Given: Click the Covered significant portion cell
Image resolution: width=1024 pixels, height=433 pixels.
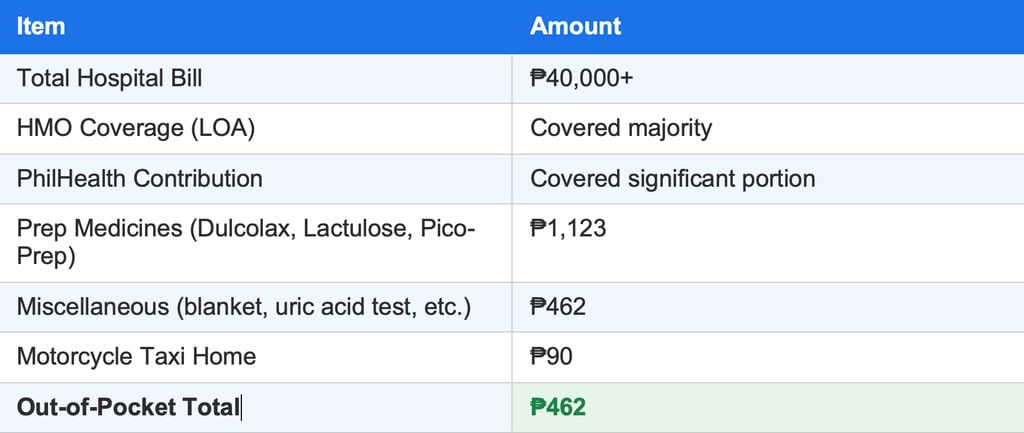Looking at the screenshot, I should tap(673, 179).
